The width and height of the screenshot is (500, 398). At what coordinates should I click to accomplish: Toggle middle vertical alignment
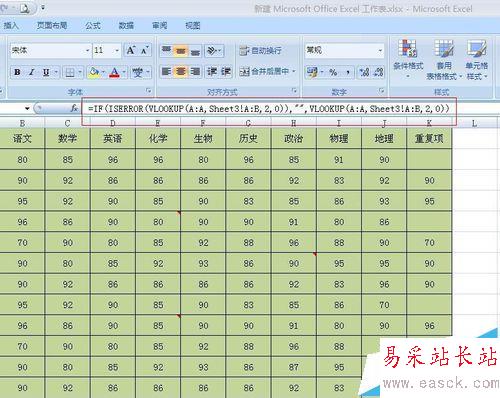(x=180, y=51)
